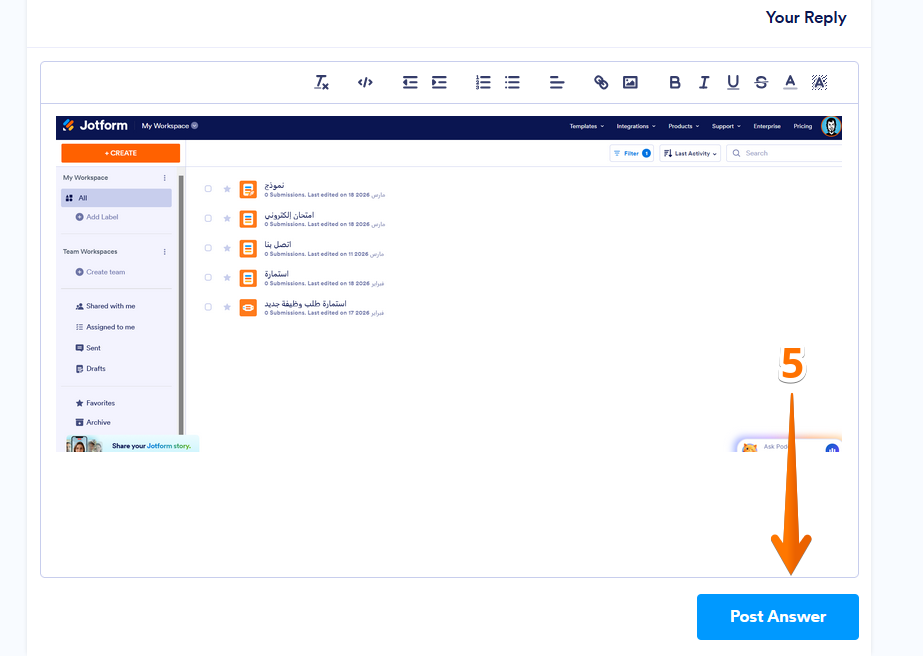The width and height of the screenshot is (923, 656).
Task: Insert a code block in reply
Action: pos(365,82)
